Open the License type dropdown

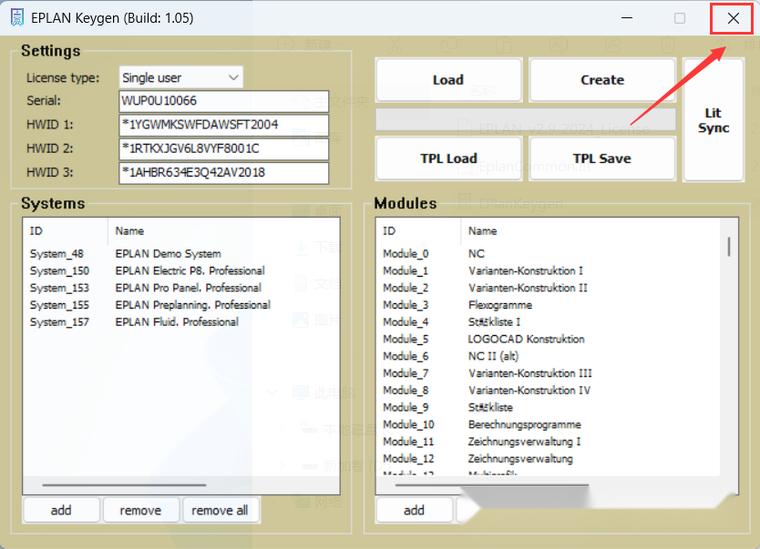[181, 78]
